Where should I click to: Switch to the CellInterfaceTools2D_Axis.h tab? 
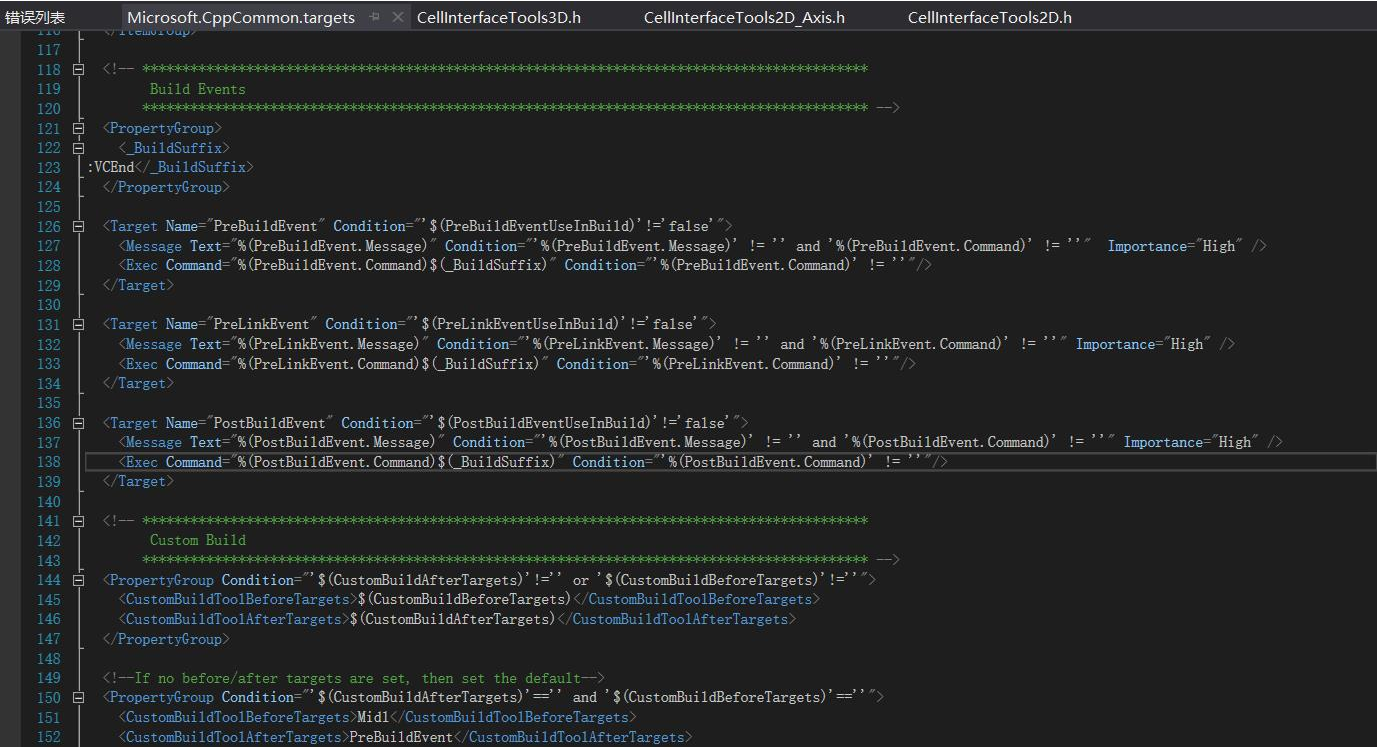[743, 16]
